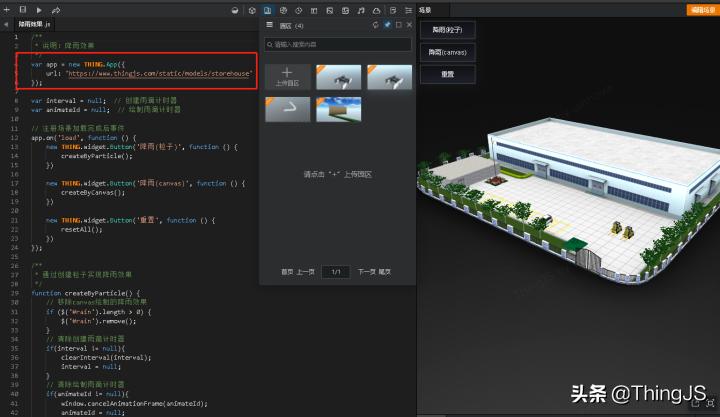
Task: Click code line 'function createByParticle() {'
Action: [x=85, y=293]
